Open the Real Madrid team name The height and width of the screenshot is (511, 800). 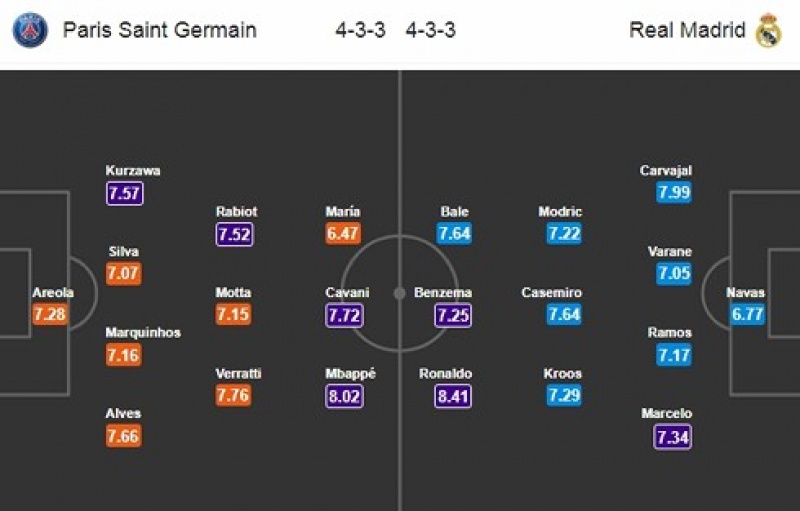pyautogui.click(x=688, y=30)
